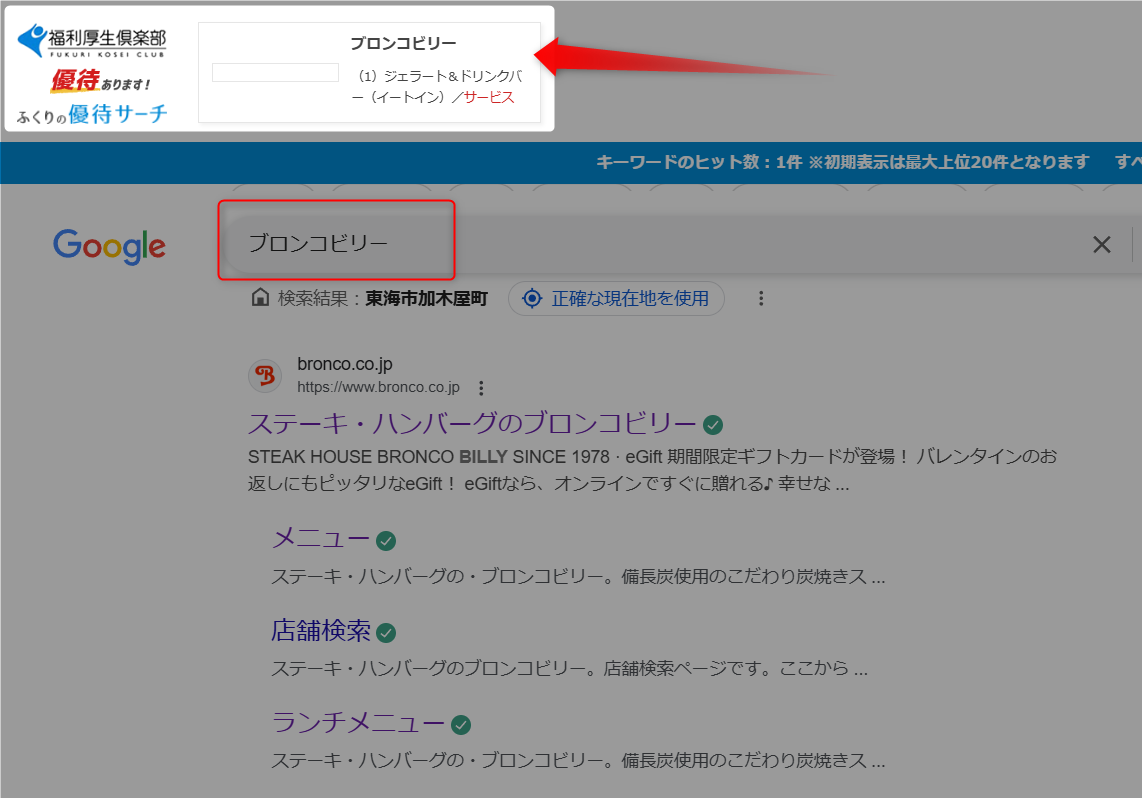Click the ふくりの優待サーチ logo
This screenshot has height=798, width=1142.
click(x=92, y=114)
